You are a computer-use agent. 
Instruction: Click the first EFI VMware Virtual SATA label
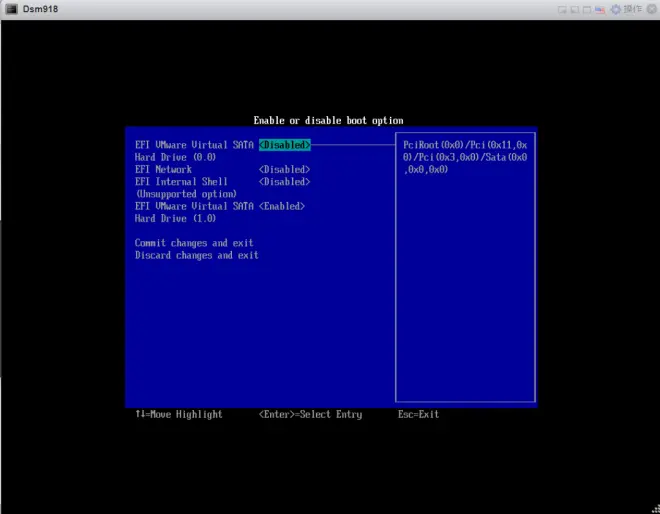pos(194,145)
